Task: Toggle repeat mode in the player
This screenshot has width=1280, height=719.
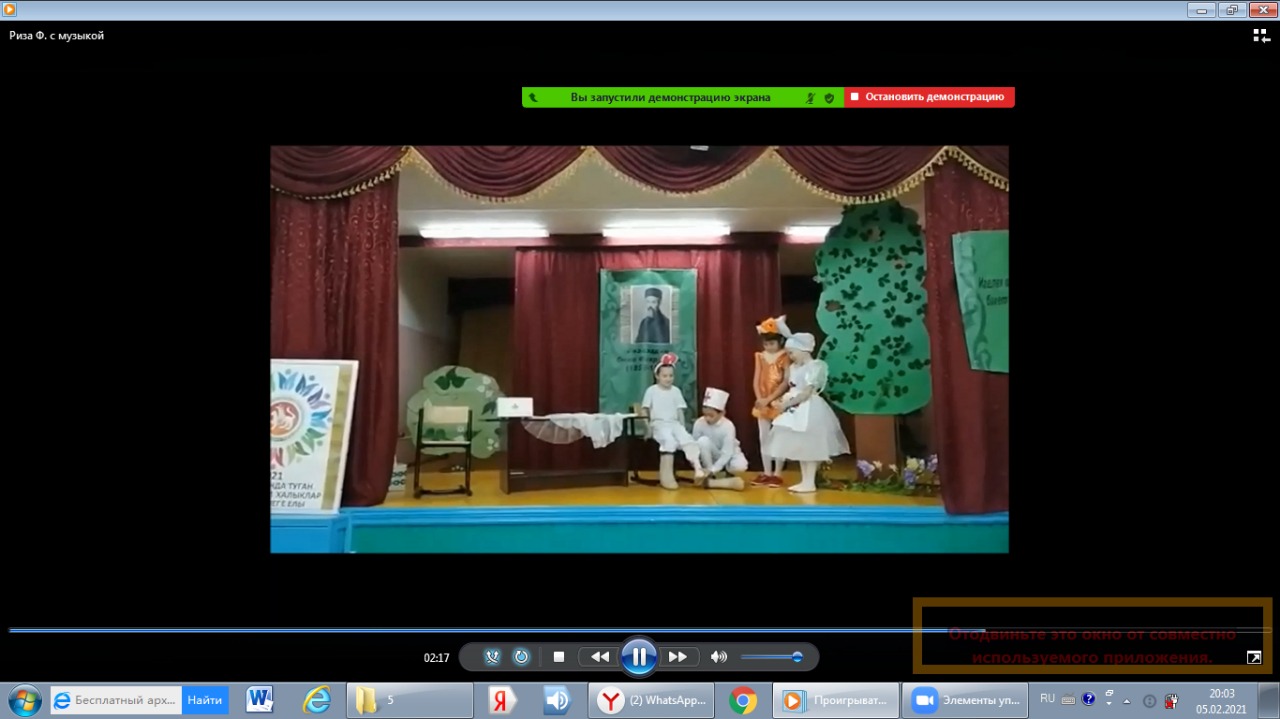Action: 521,657
